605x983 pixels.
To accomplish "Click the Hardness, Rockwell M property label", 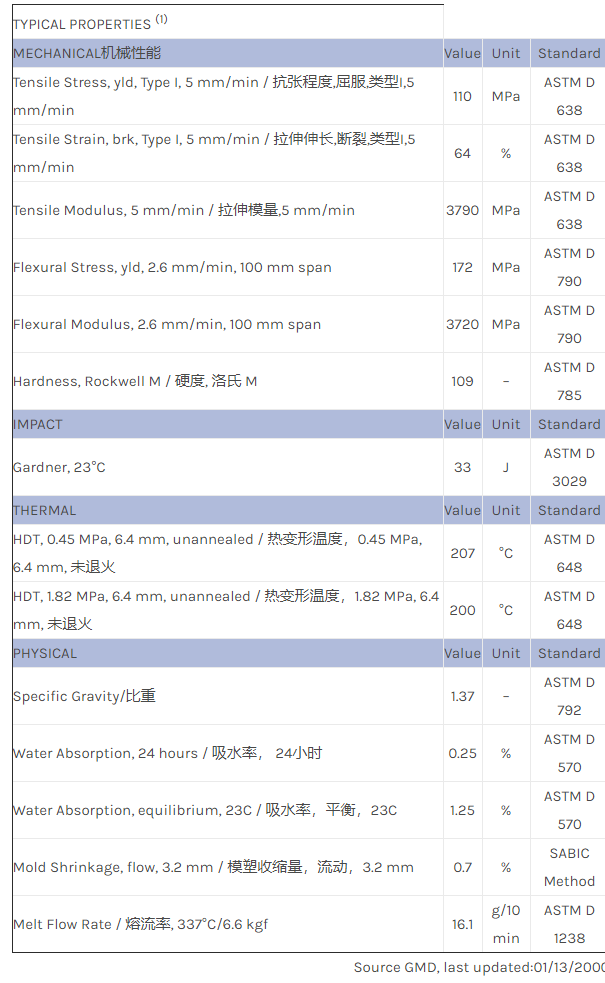I will (x=135, y=381).
